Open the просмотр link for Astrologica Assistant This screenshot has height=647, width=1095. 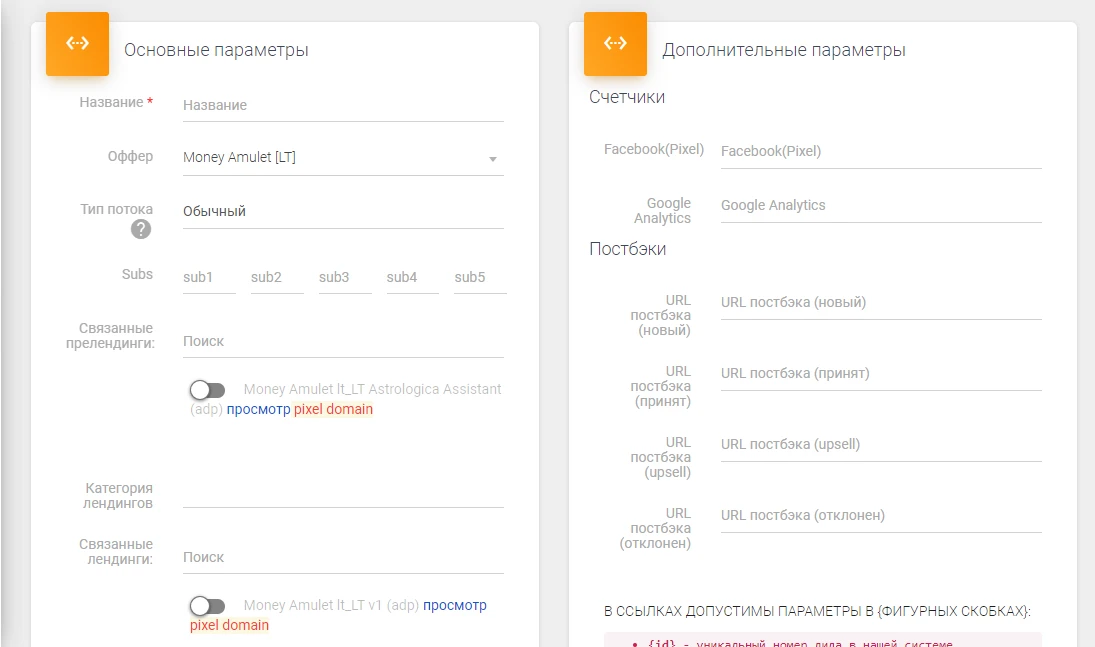258,409
